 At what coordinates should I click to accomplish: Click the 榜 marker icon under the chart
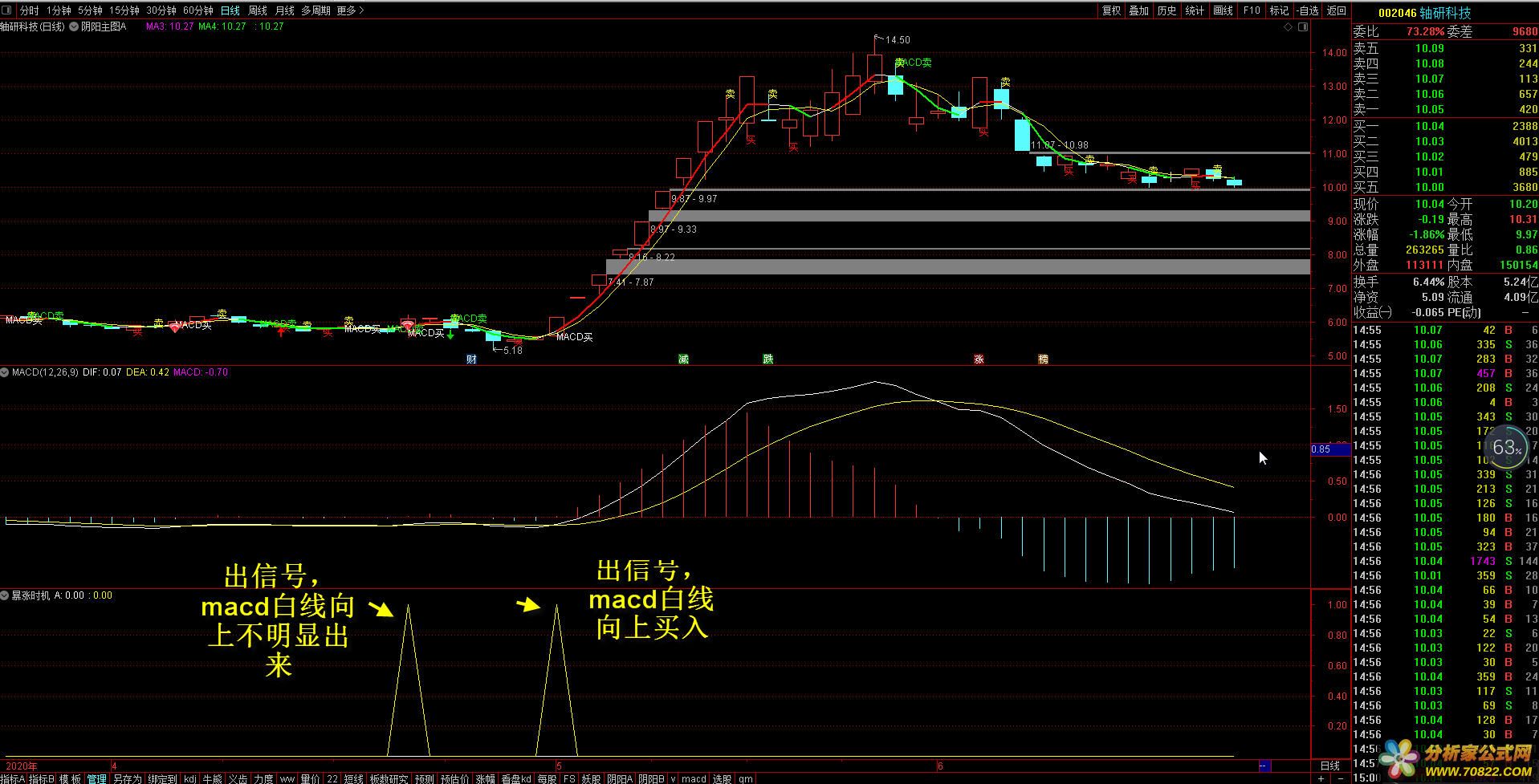point(1043,360)
